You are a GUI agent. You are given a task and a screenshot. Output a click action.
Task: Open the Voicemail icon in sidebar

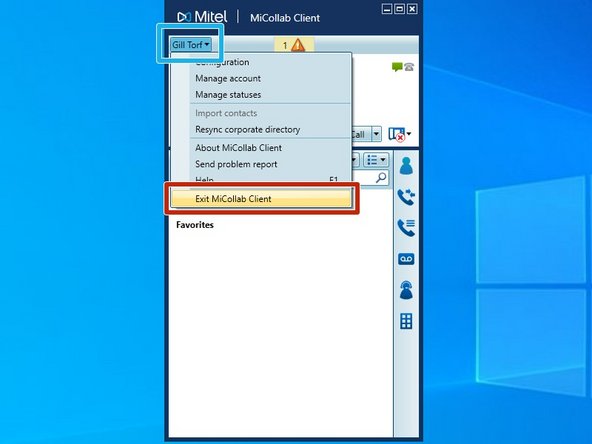[406, 259]
